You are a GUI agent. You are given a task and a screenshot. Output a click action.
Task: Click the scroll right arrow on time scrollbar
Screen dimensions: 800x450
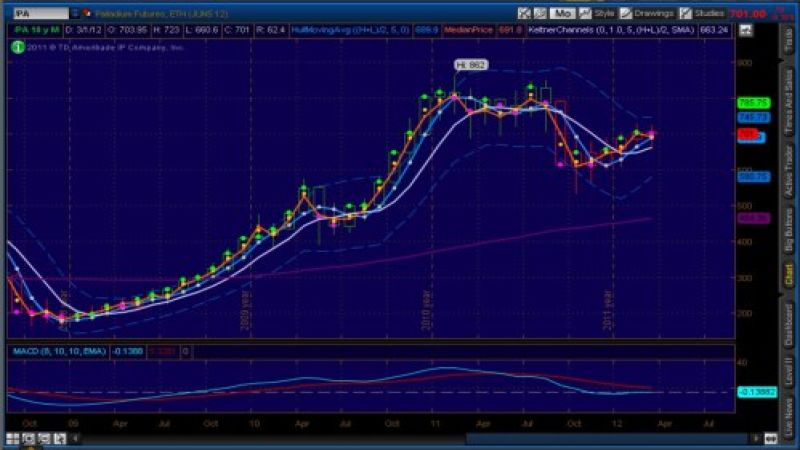756,438
